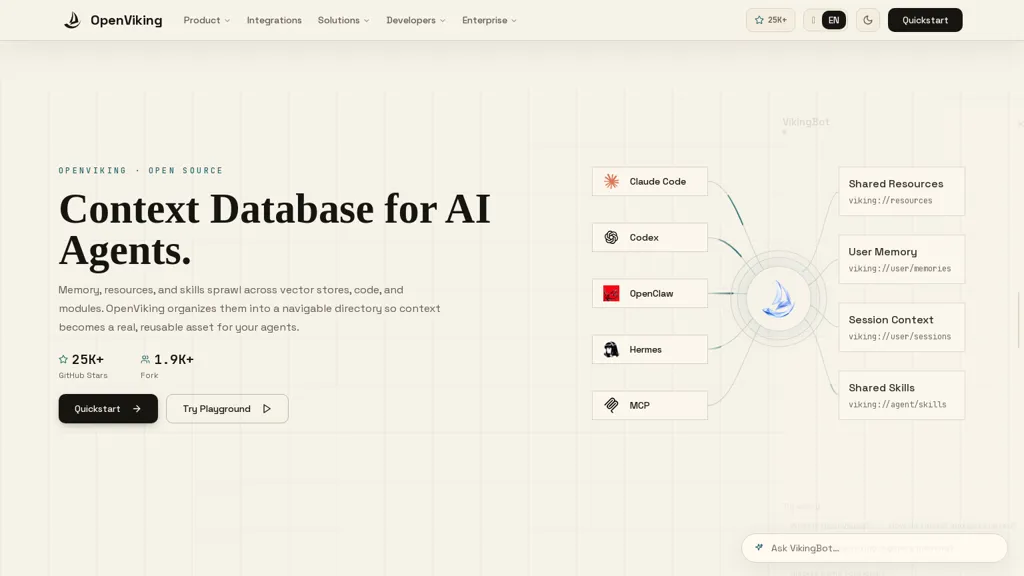Toggle dark mode with moon icon
The image size is (1024, 576).
tap(868, 20)
